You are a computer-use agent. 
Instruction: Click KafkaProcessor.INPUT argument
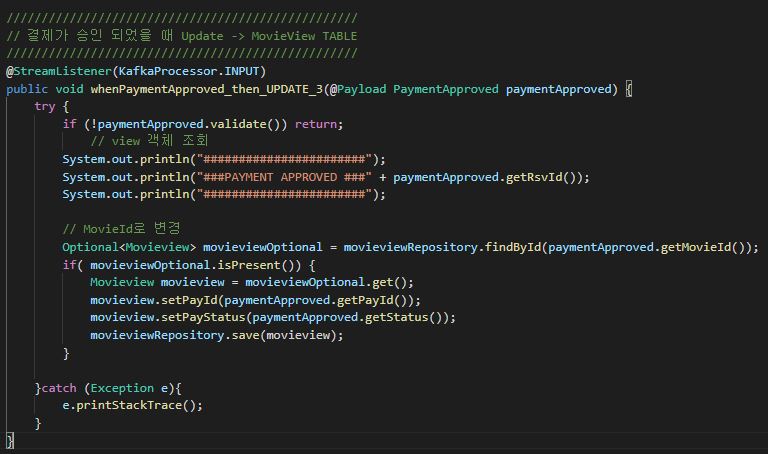coord(189,71)
